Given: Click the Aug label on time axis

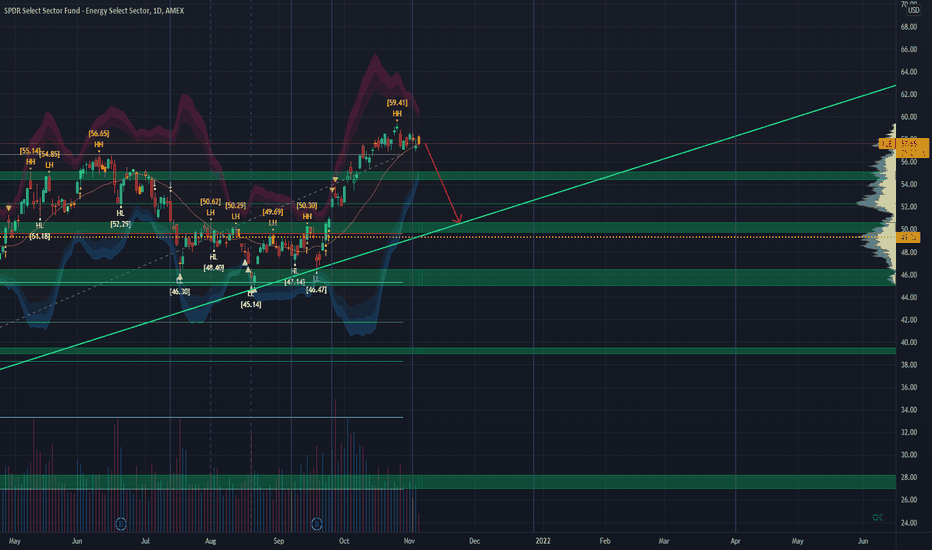Looking at the screenshot, I should pos(210,541).
